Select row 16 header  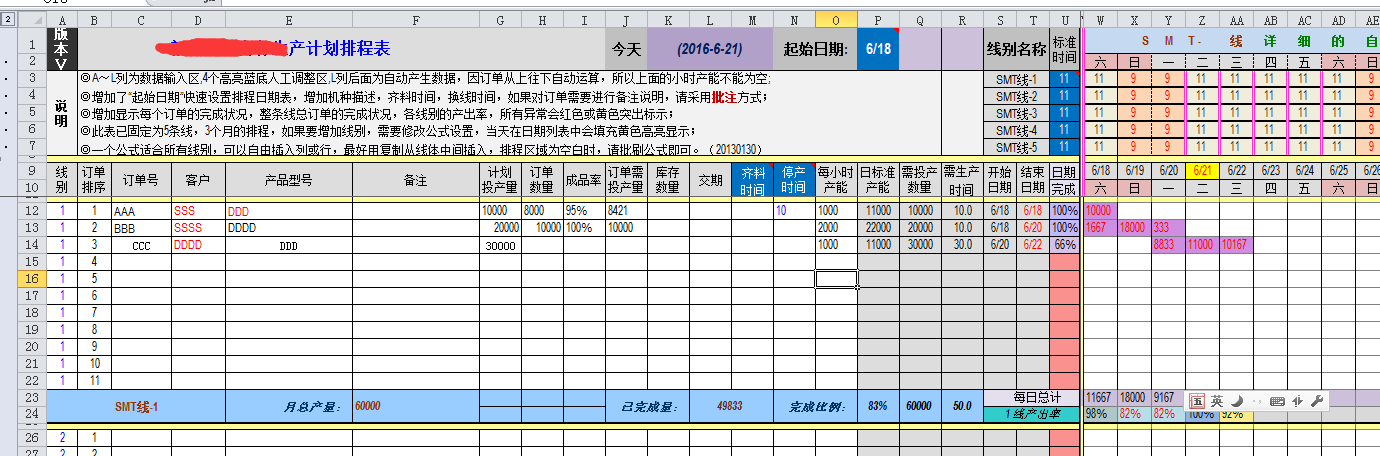[x=33, y=278]
